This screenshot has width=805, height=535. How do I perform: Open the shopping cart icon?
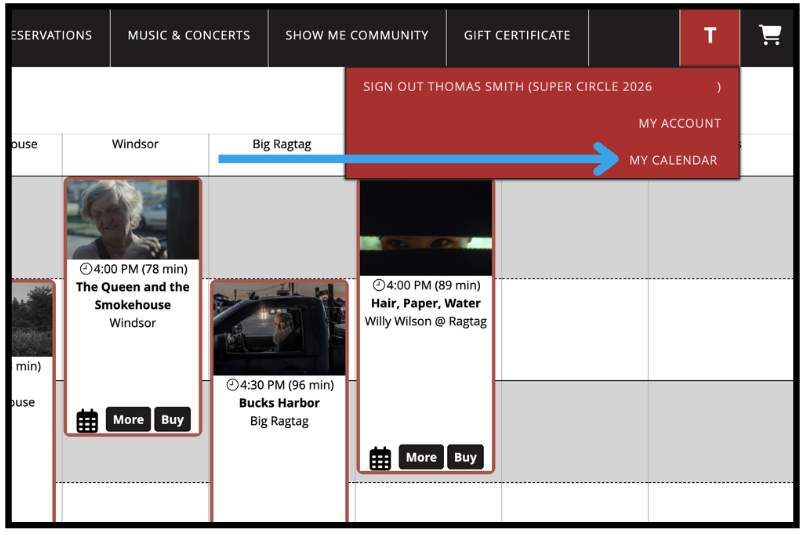[x=770, y=36]
